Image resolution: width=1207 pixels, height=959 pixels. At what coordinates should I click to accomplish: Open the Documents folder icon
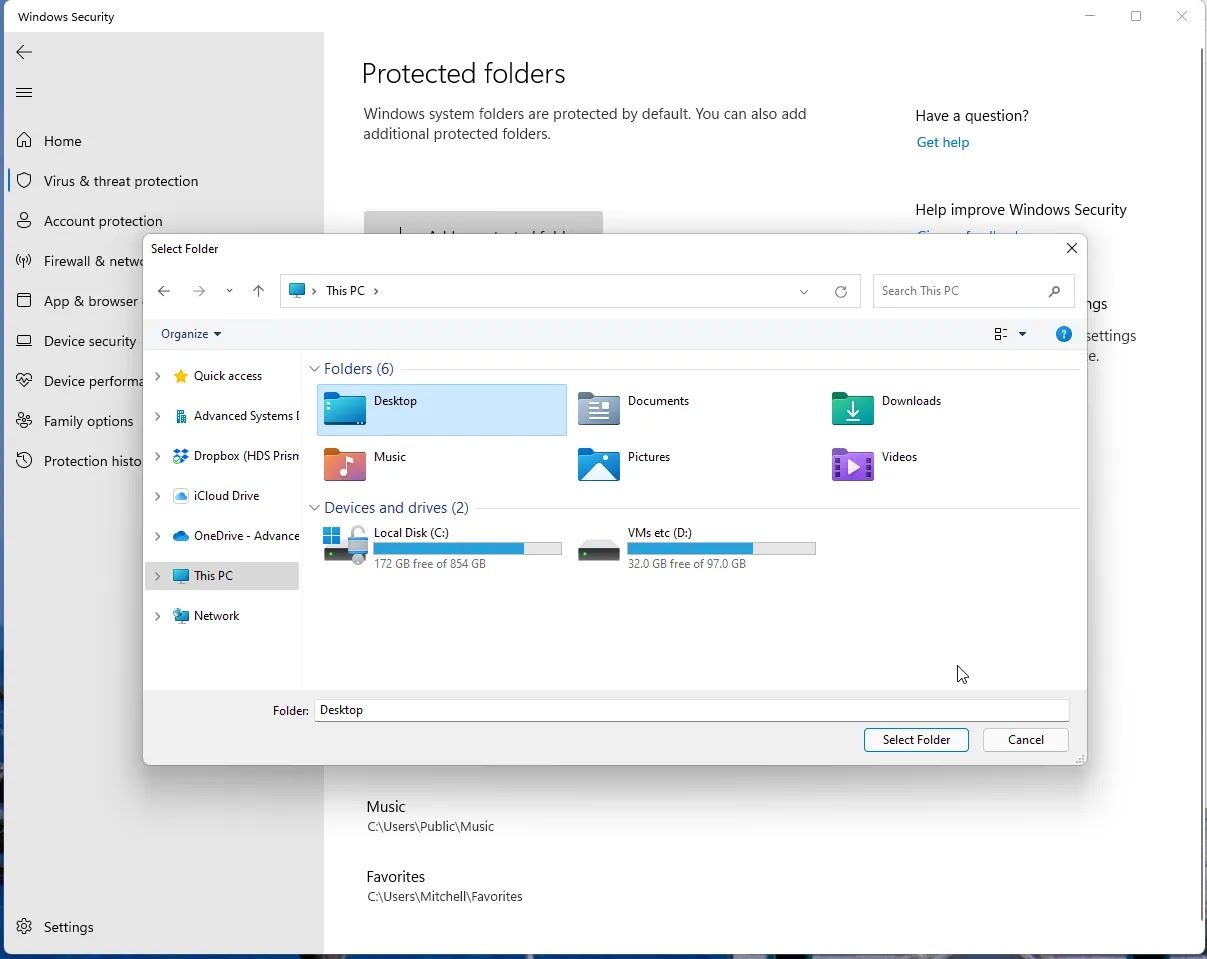599,409
